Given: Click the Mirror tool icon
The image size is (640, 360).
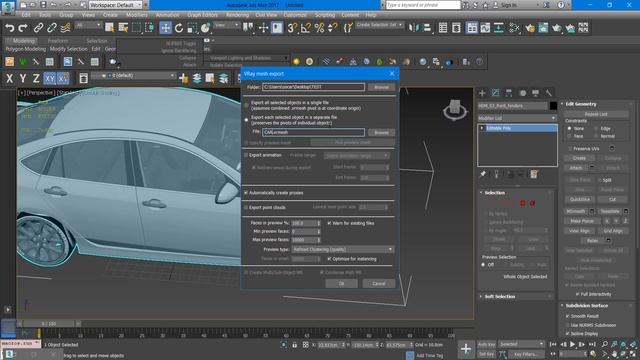Looking at the screenshot, I should (x=413, y=28).
